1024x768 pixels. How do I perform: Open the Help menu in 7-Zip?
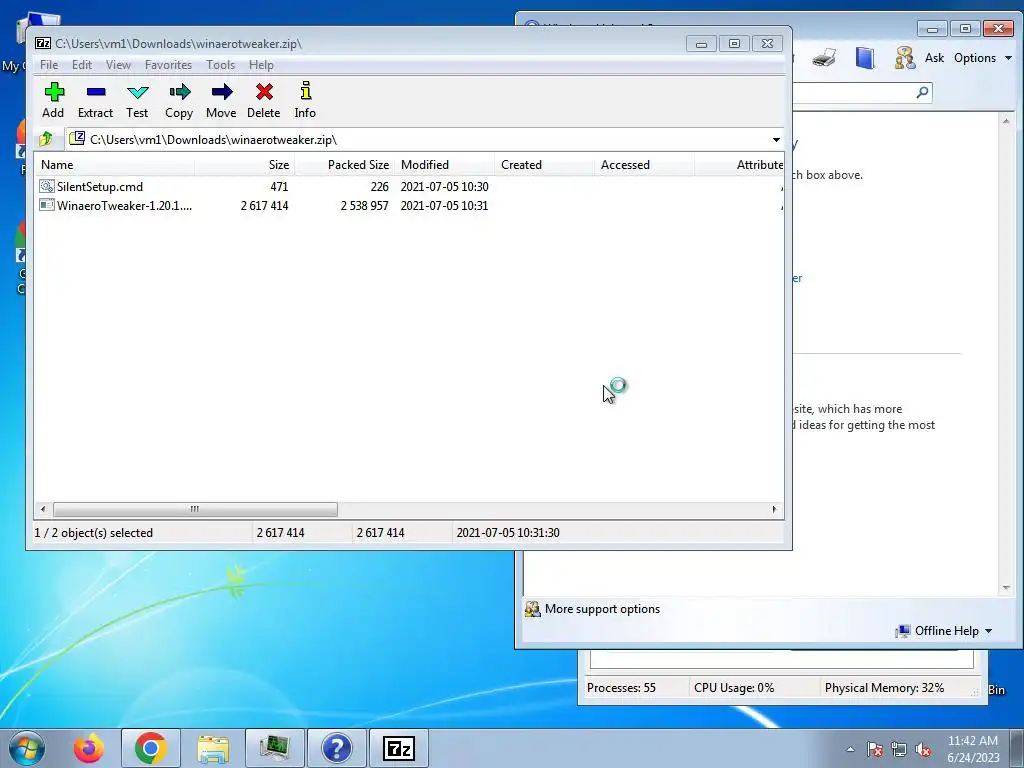[261, 65]
